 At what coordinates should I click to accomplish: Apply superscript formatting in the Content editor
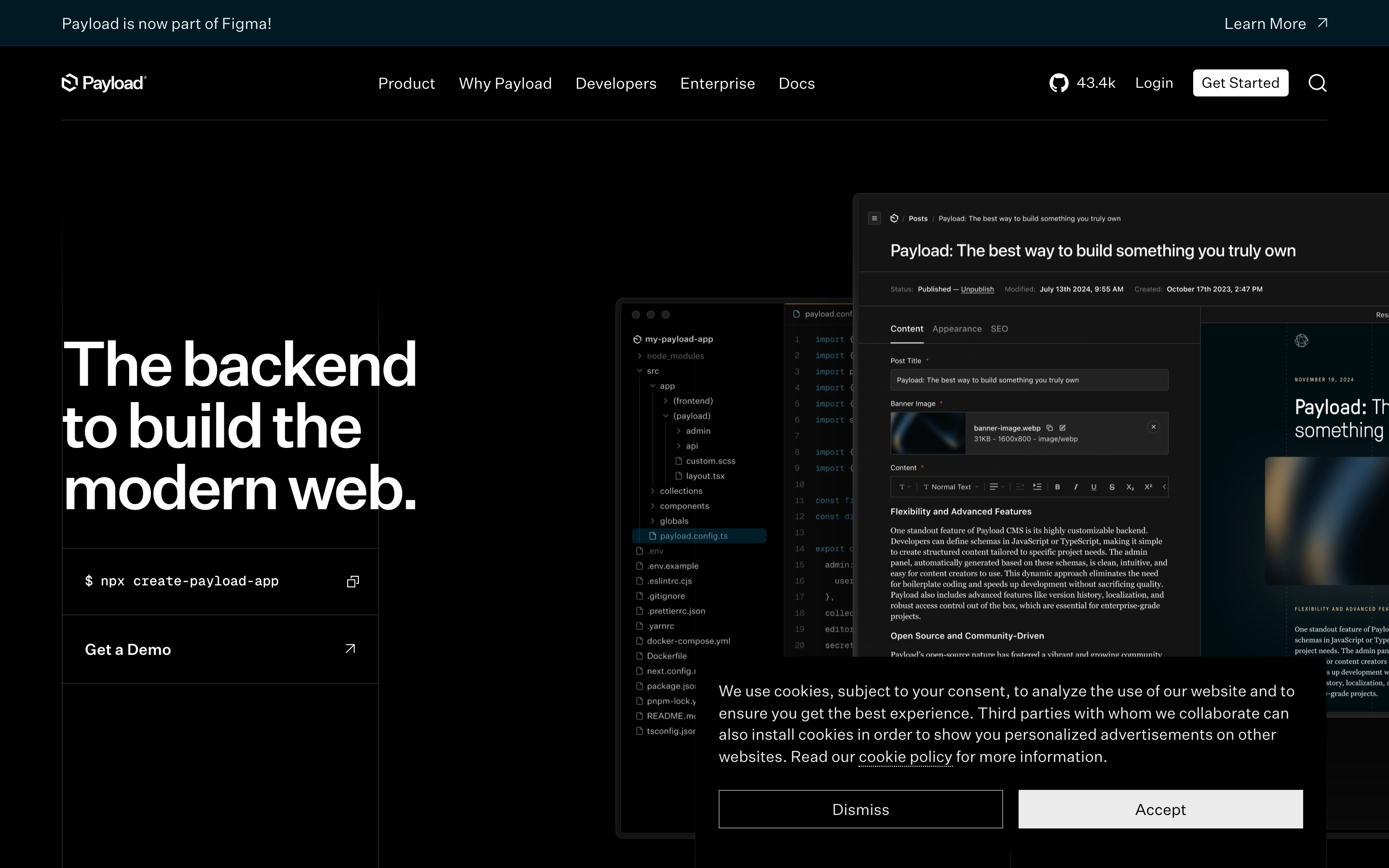tap(1148, 487)
